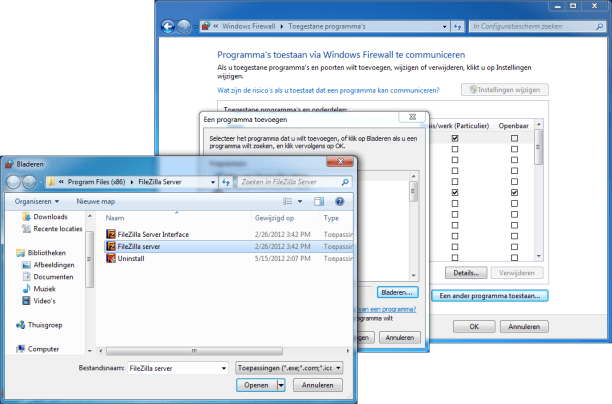The width and height of the screenshot is (612, 404).
Task: Expand the Program Files (x86) breadcrumb arrow
Action: (132, 182)
